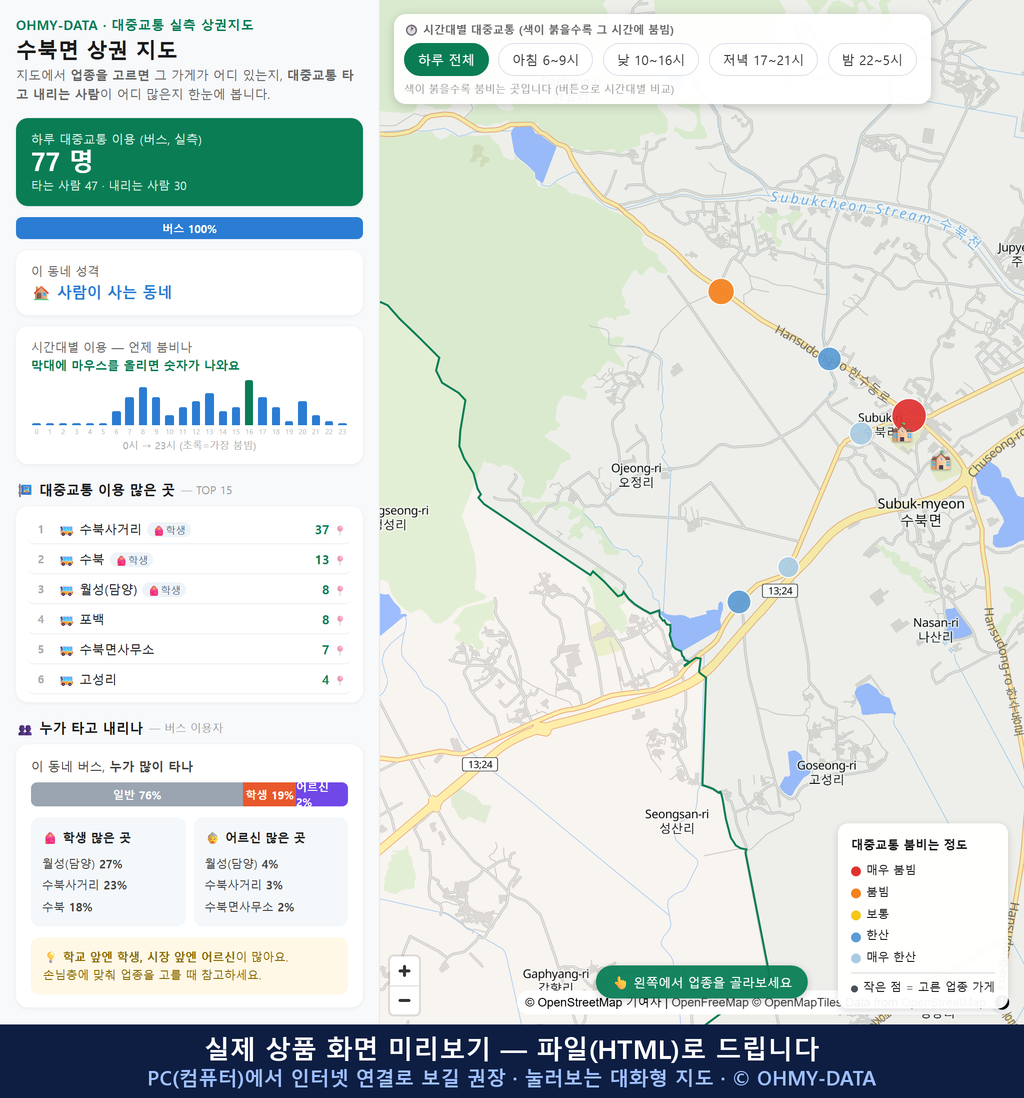1024x1098 pixels.
Task: Switch to 낮 10~16시 time filter
Action: (651, 60)
